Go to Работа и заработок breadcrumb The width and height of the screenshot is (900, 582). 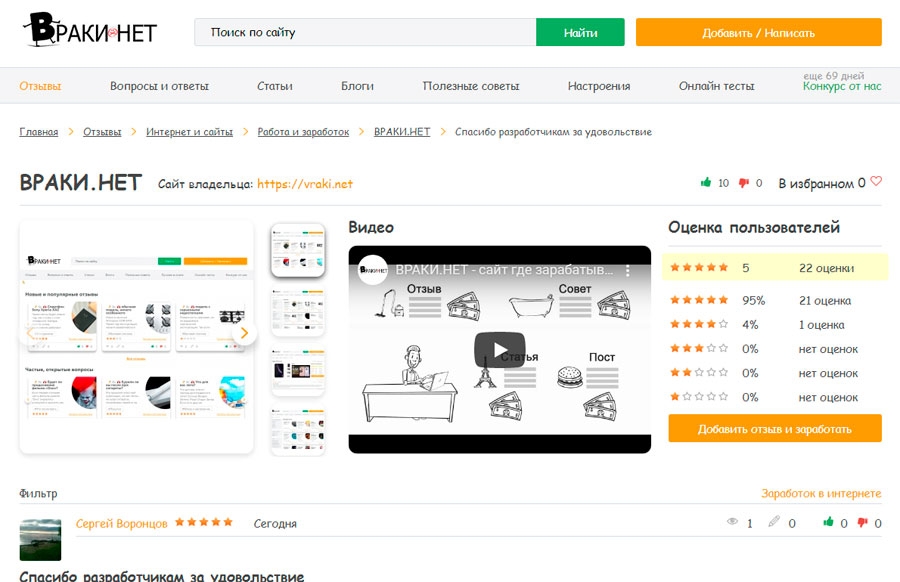point(303,132)
